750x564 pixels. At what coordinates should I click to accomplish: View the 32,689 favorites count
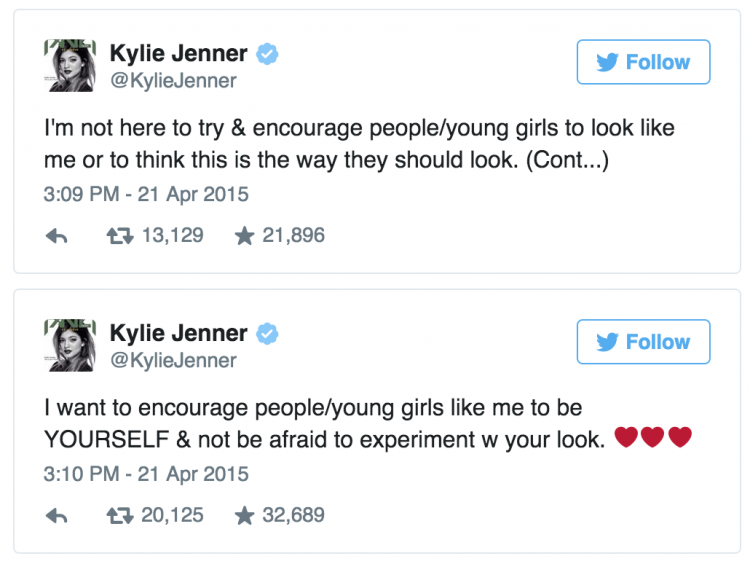(x=293, y=516)
